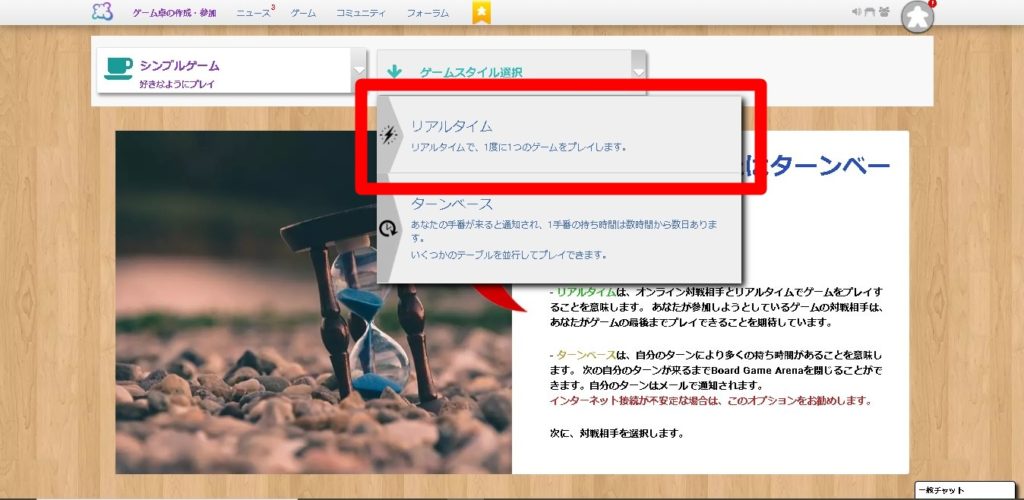This screenshot has width=1024, height=500.
Task: Open the ゲーム卓の作成・参加 menu
Action: pos(174,13)
